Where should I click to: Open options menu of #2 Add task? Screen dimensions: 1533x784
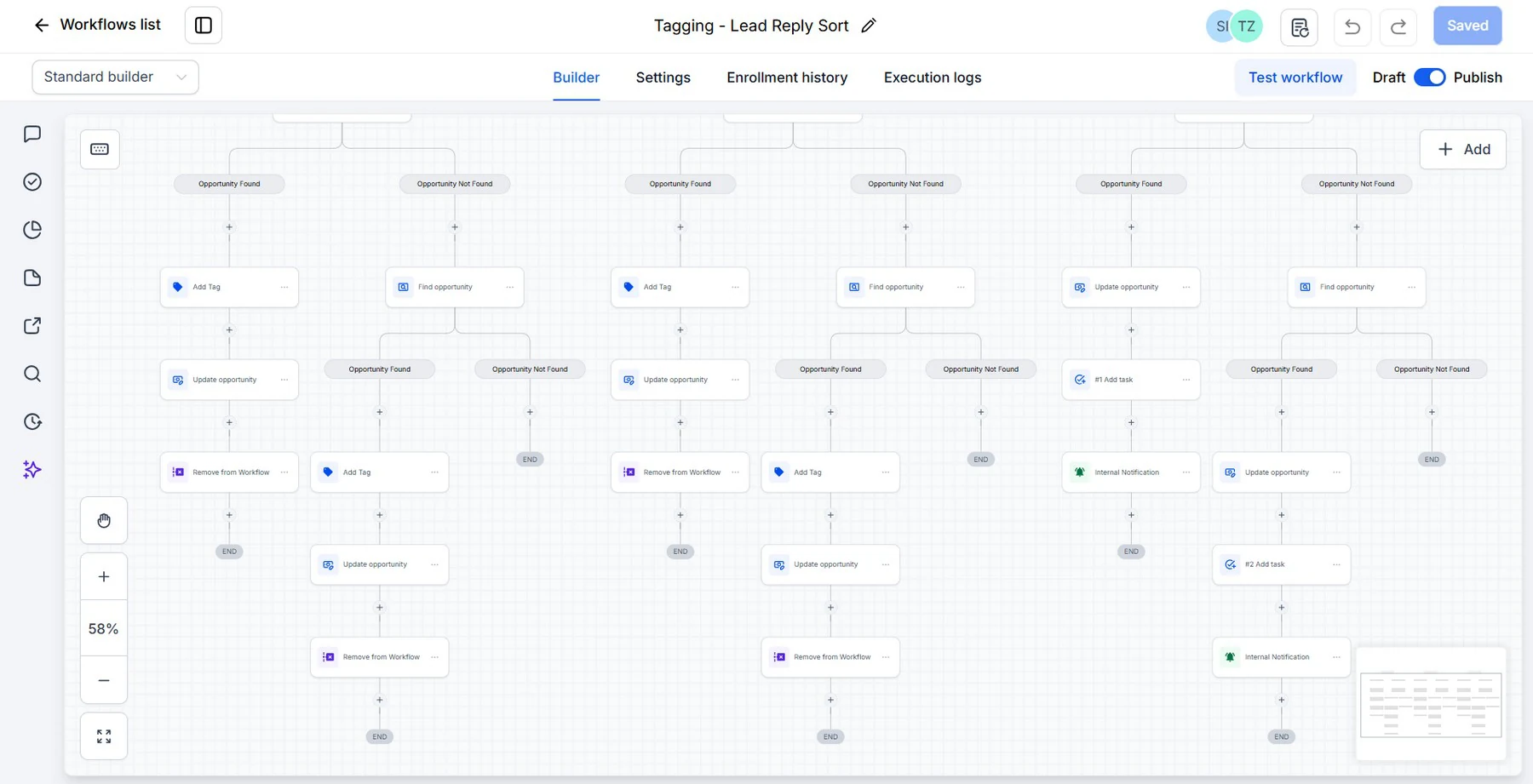tap(1336, 564)
